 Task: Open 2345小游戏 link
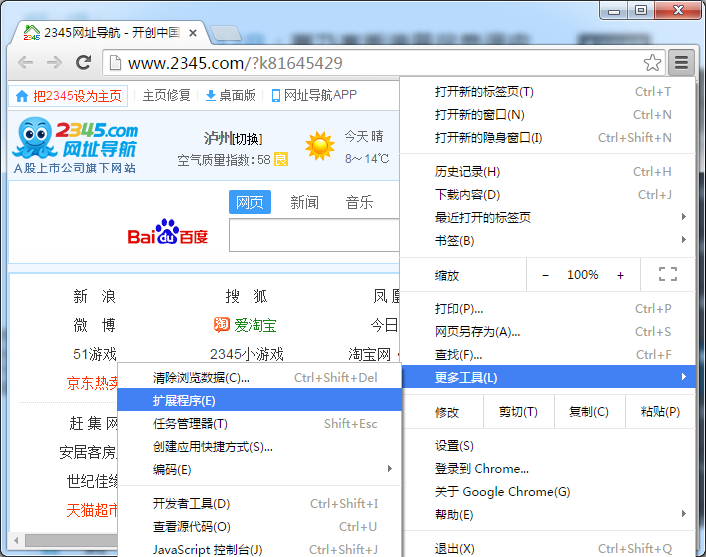click(x=247, y=354)
